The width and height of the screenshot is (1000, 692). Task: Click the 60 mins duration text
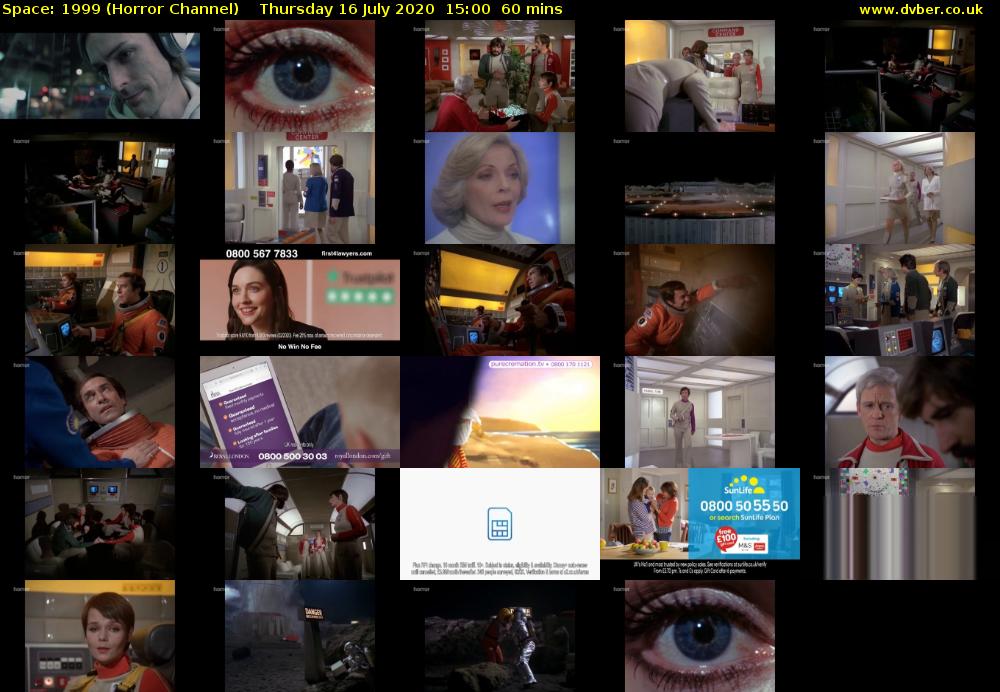[x=532, y=9]
